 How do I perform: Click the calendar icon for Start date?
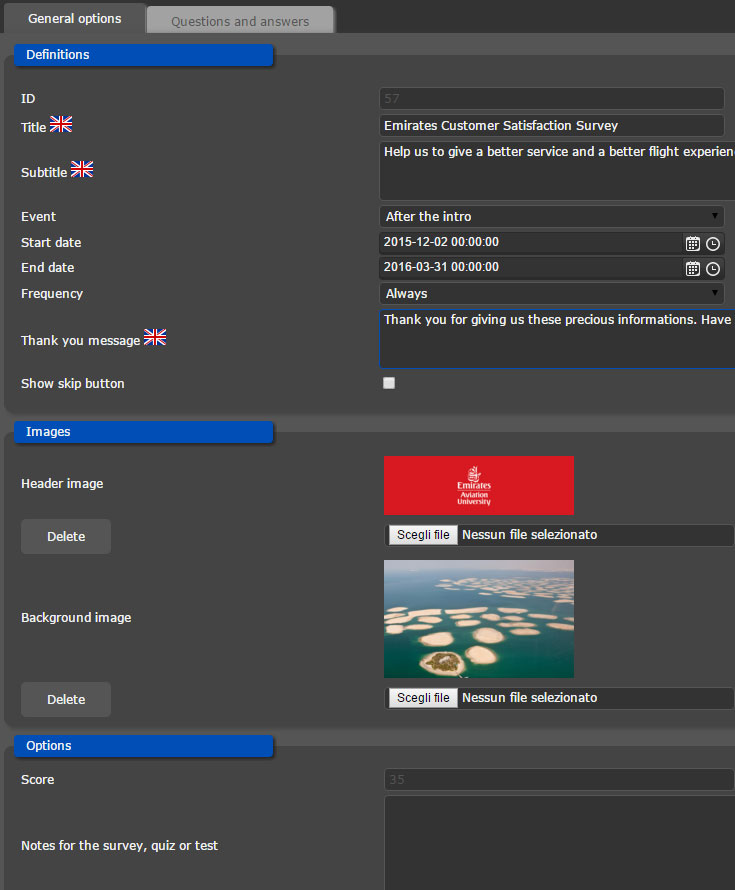693,243
